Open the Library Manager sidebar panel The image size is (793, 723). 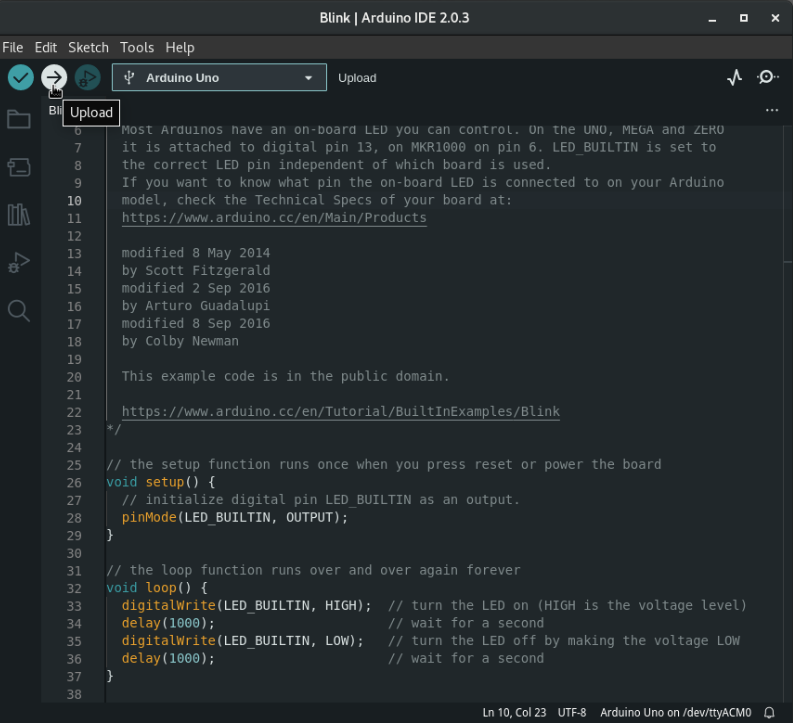pyautogui.click(x=19, y=214)
